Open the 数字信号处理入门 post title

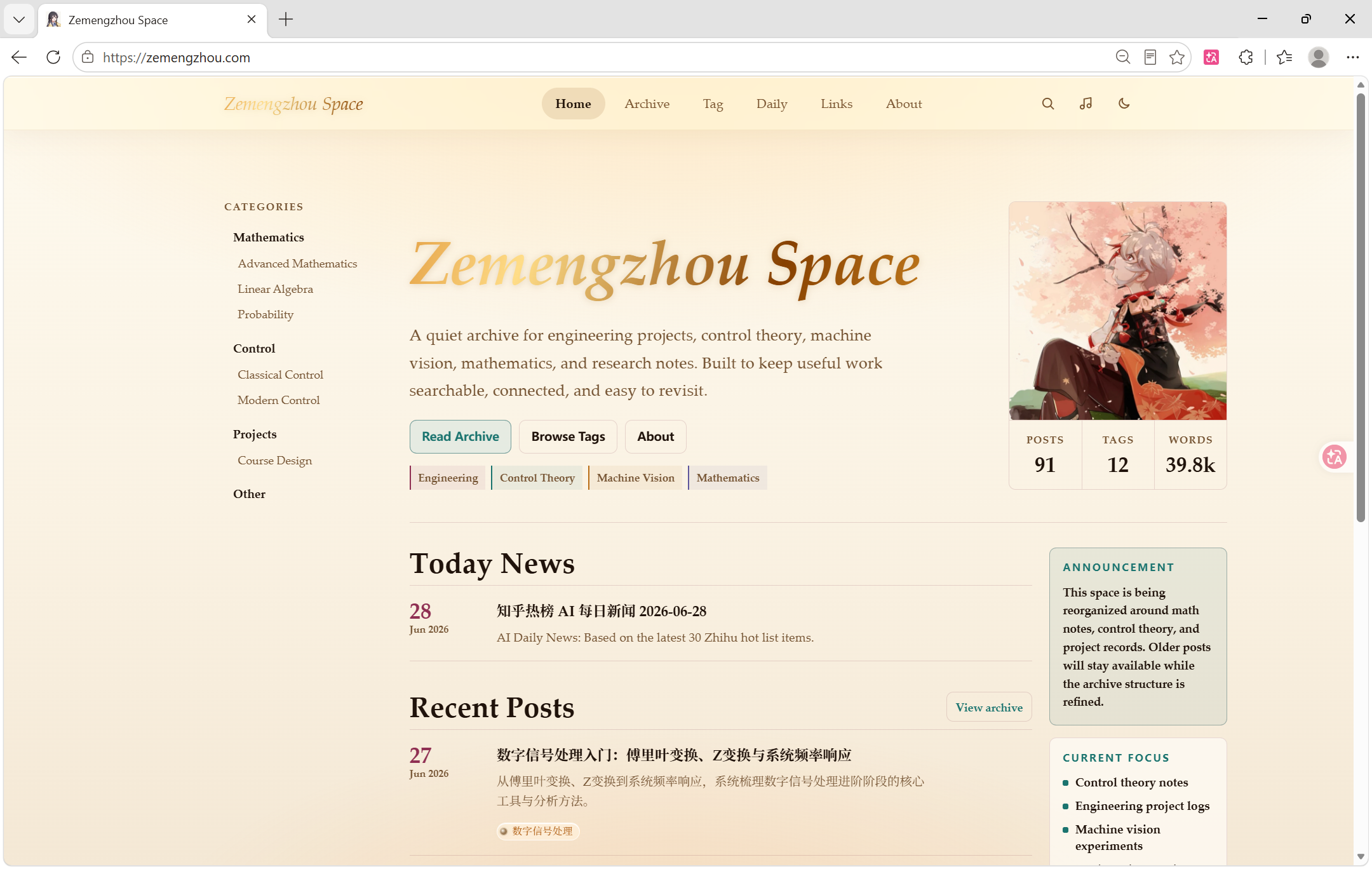pos(674,755)
